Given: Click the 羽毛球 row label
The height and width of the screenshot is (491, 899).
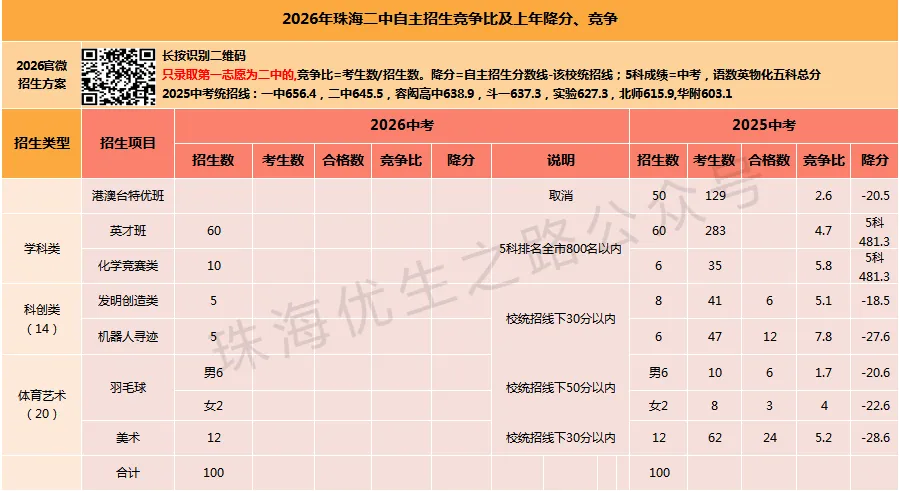Looking at the screenshot, I should (x=128, y=388).
